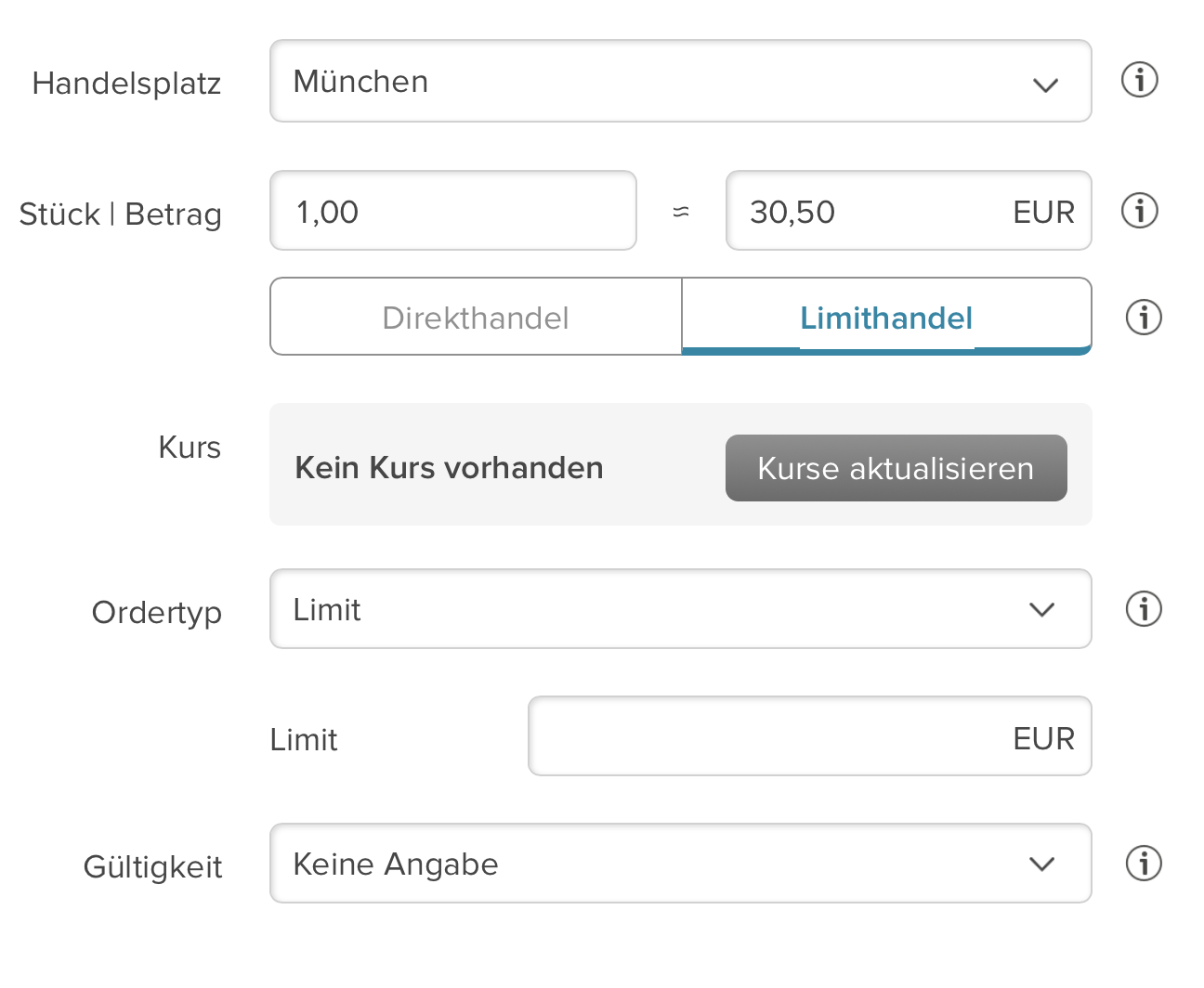Click the Kein Kurs vorhanden text
1204x988 pixels.
449,468
